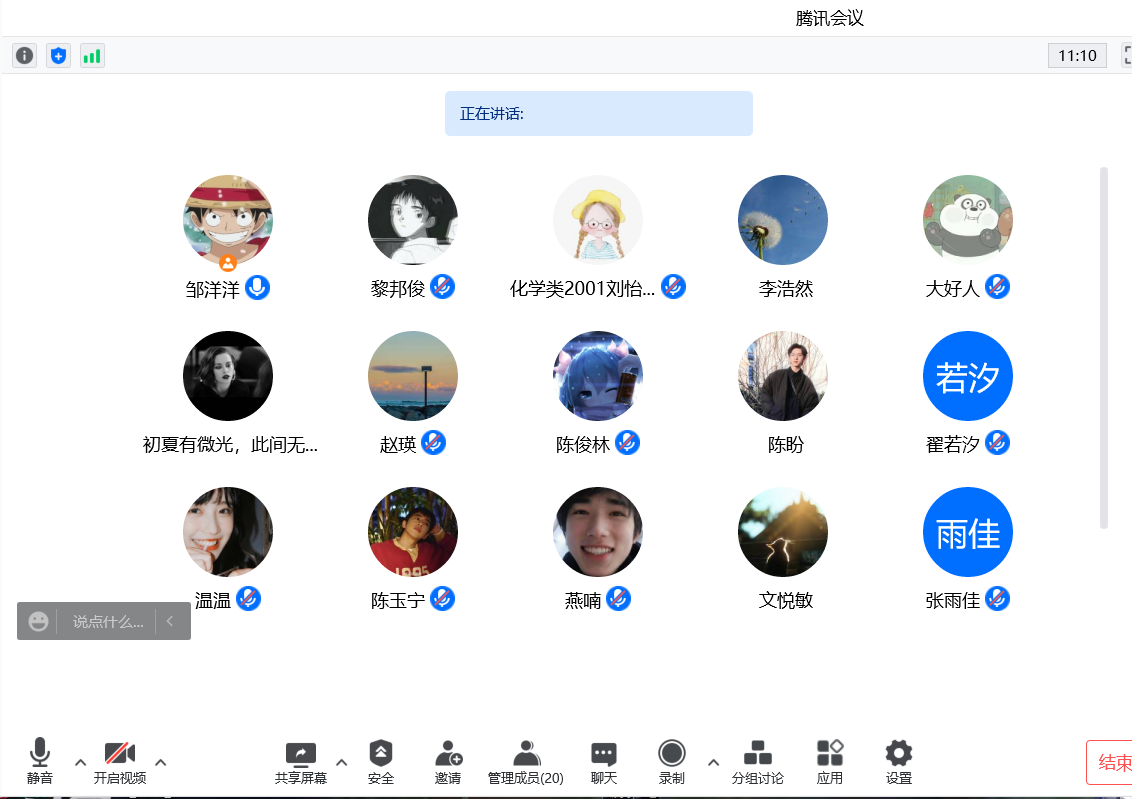Check the green network signal icon

[92, 56]
